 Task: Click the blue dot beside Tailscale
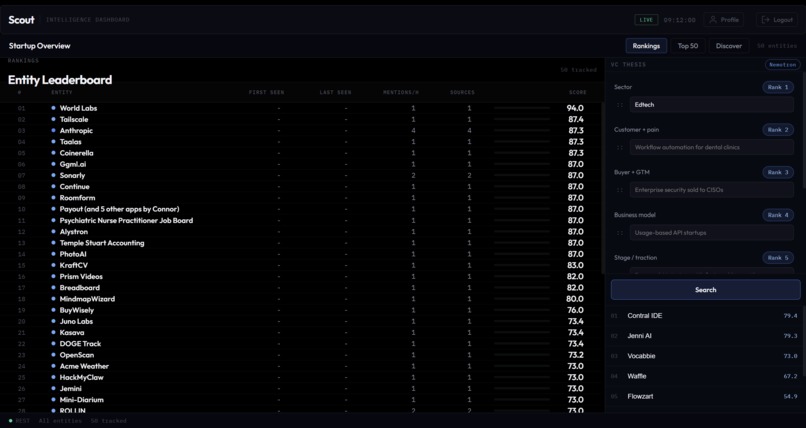click(x=53, y=119)
